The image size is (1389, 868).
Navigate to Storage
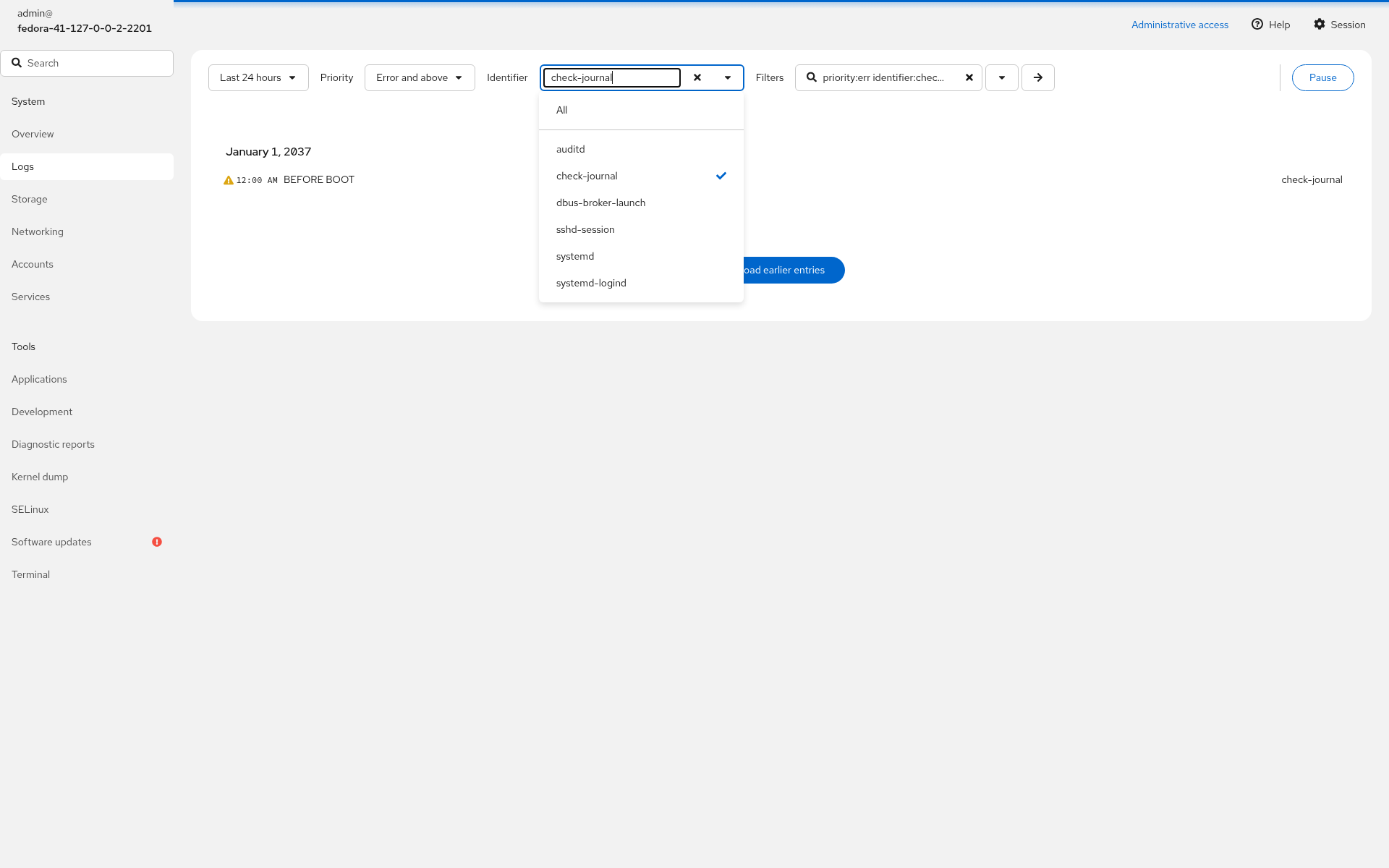87,199
